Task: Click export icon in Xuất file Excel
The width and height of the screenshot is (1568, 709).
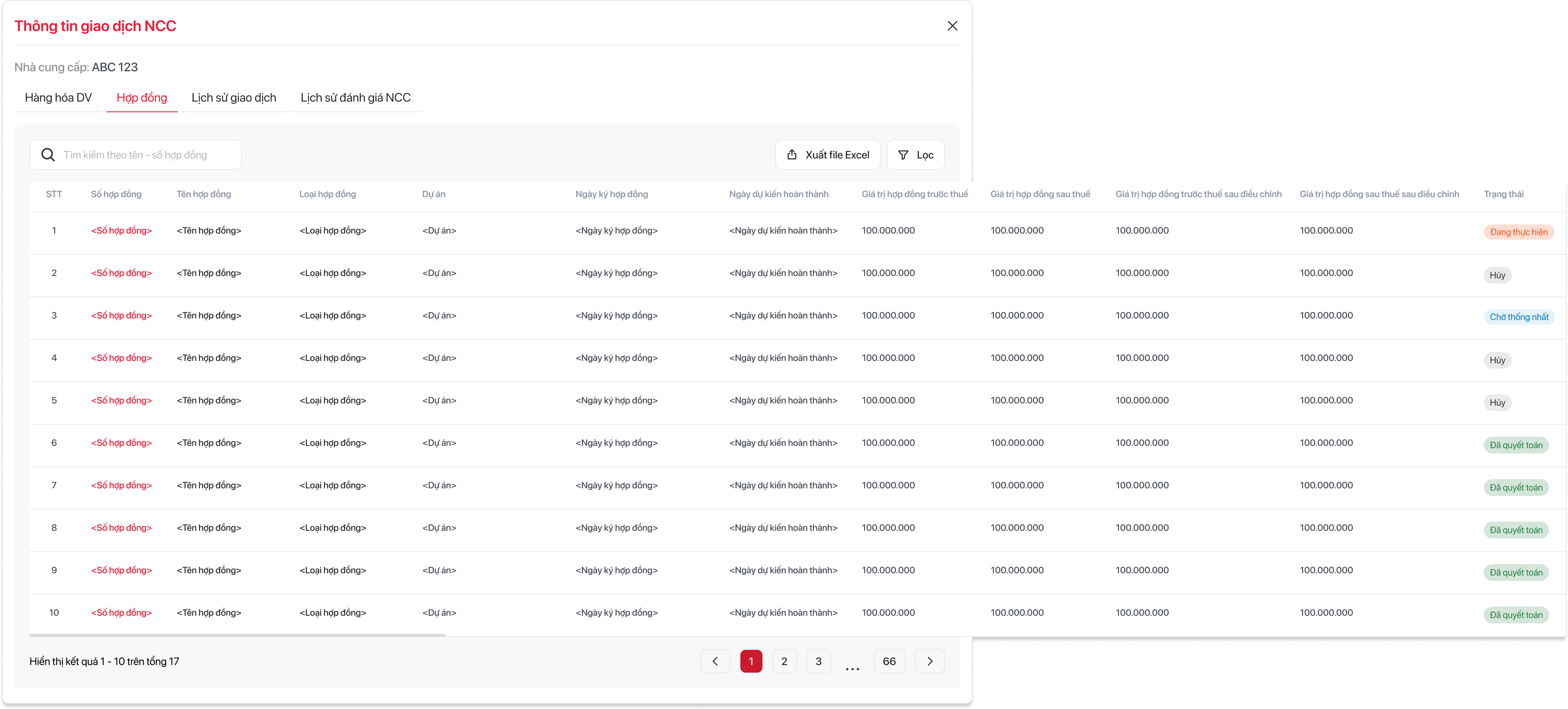Action: [x=791, y=155]
